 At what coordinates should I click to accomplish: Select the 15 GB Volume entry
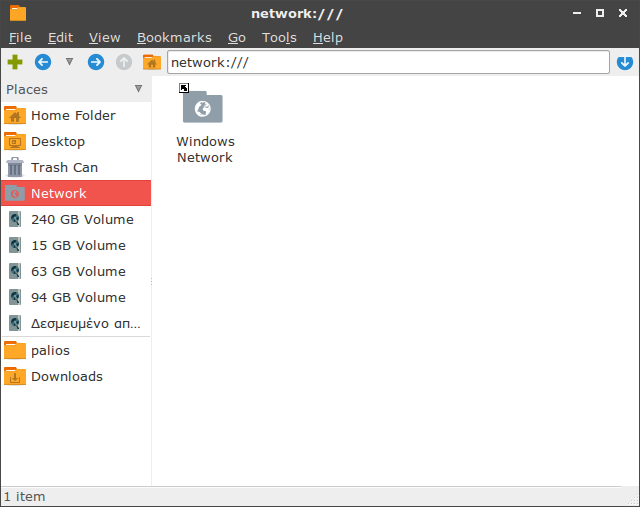(x=76, y=245)
